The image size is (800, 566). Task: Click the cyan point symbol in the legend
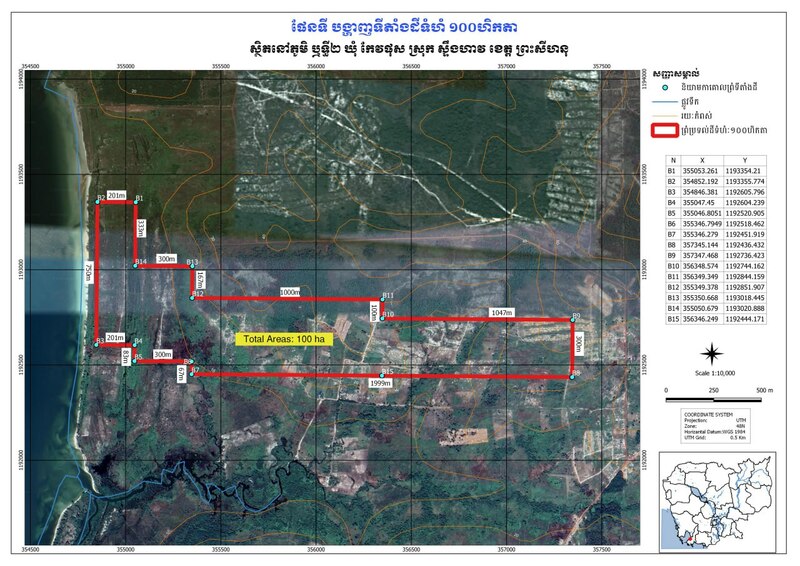(665, 88)
